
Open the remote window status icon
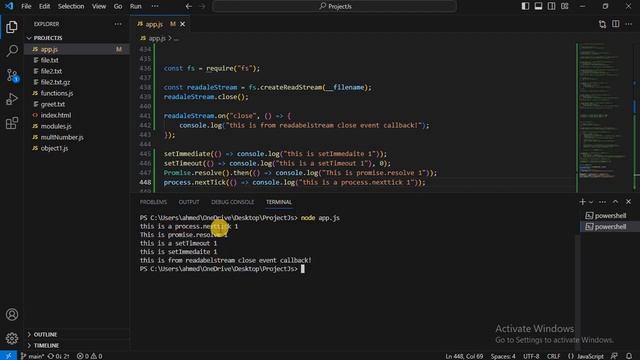pos(8,356)
